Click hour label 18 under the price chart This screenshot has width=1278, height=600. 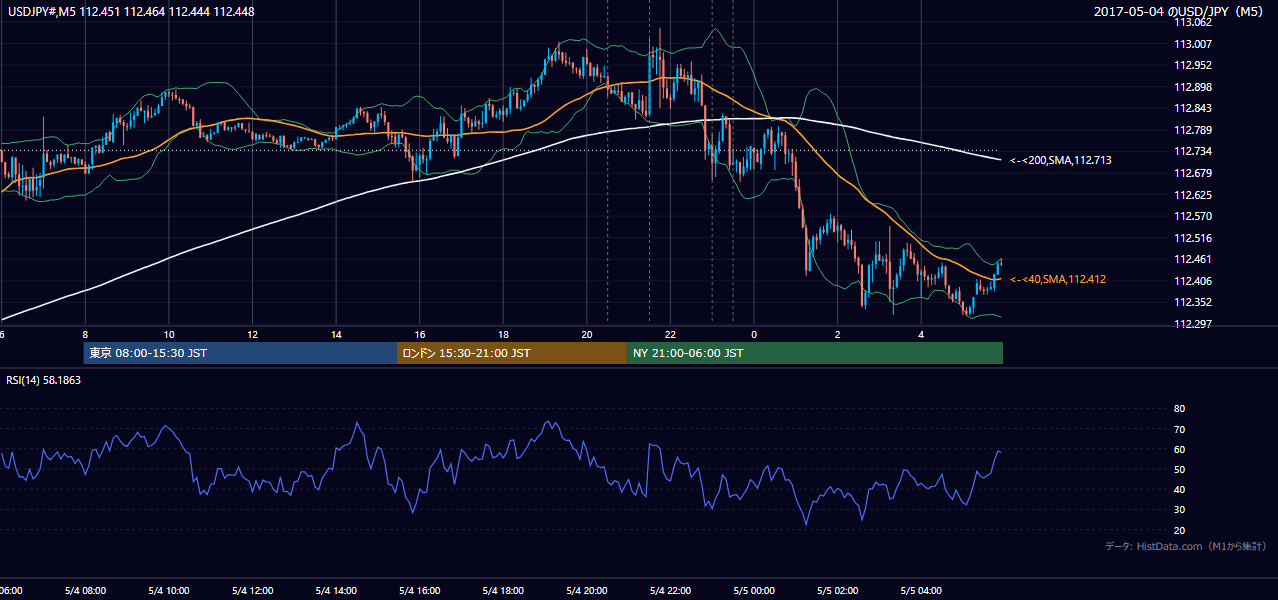503,335
